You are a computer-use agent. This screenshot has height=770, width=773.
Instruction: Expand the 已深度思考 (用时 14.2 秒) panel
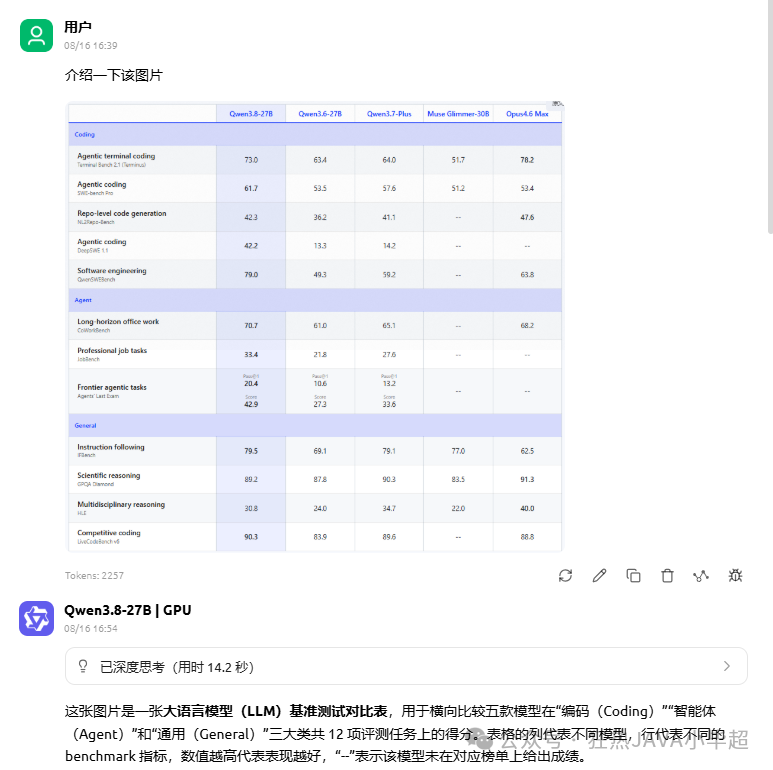pos(406,666)
